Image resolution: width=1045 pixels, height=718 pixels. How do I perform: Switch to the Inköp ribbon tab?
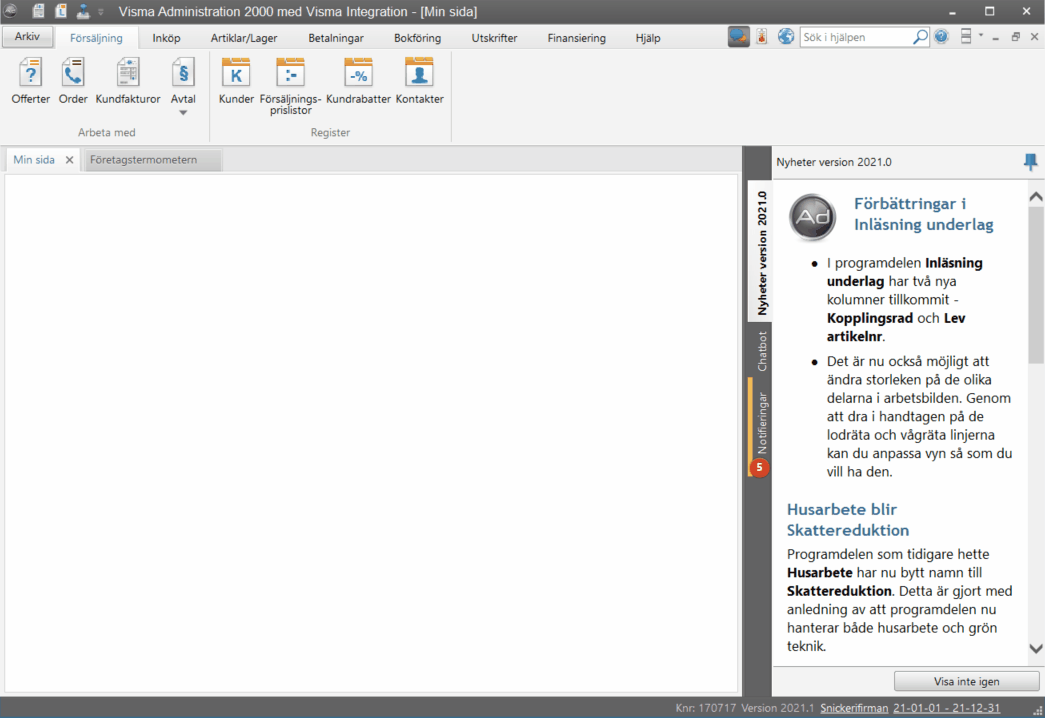(166, 38)
